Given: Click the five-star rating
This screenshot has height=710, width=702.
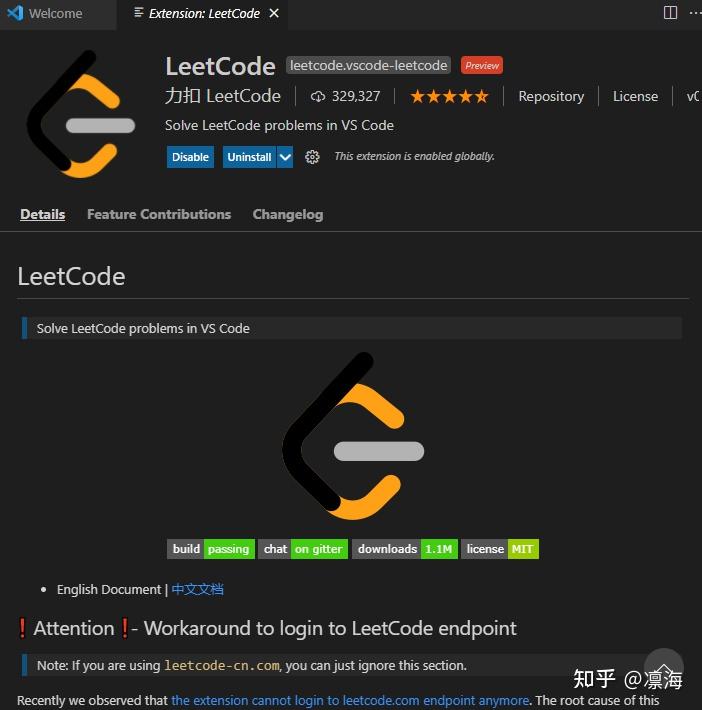Looking at the screenshot, I should click(x=449, y=96).
